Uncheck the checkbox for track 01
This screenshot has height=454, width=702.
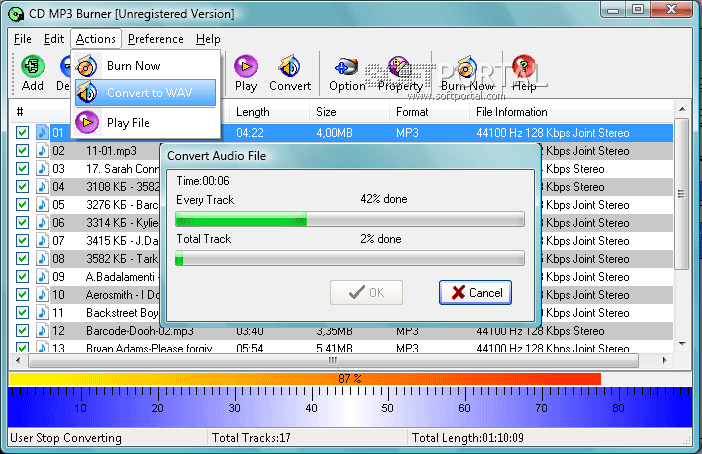tap(22, 133)
